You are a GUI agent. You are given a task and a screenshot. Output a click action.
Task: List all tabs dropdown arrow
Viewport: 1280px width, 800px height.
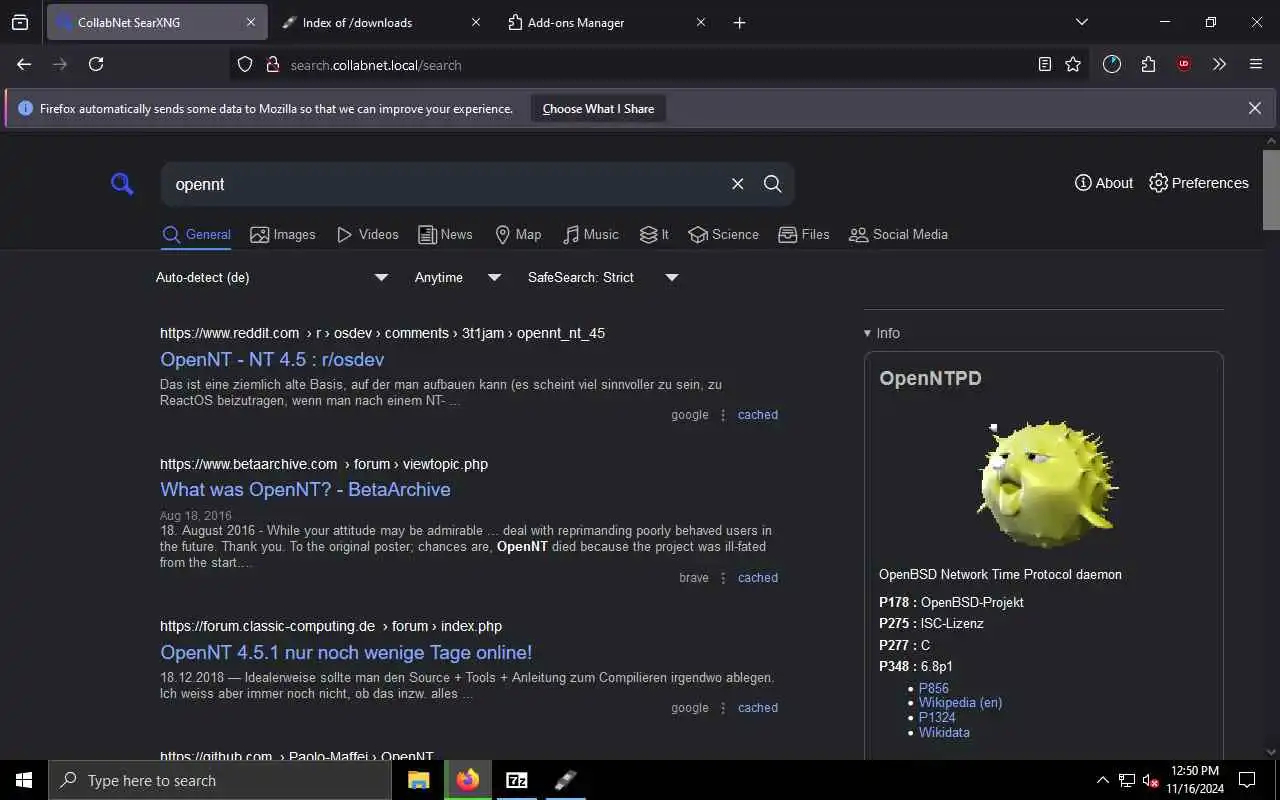[1081, 22]
